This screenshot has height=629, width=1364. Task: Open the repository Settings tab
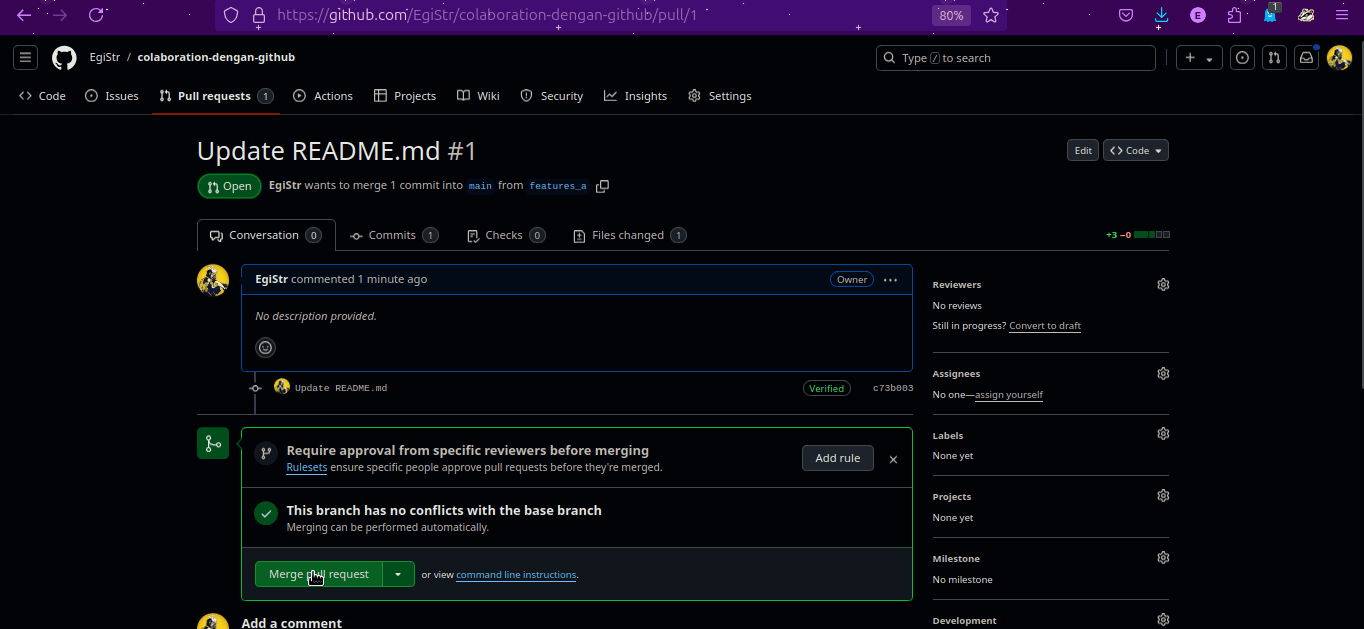(719, 96)
